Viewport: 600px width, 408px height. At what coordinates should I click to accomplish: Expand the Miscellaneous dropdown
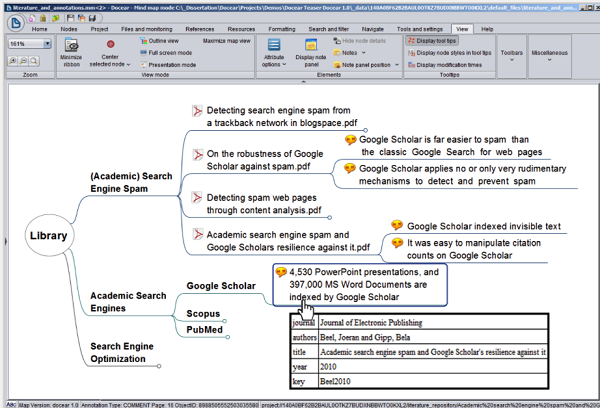point(550,55)
